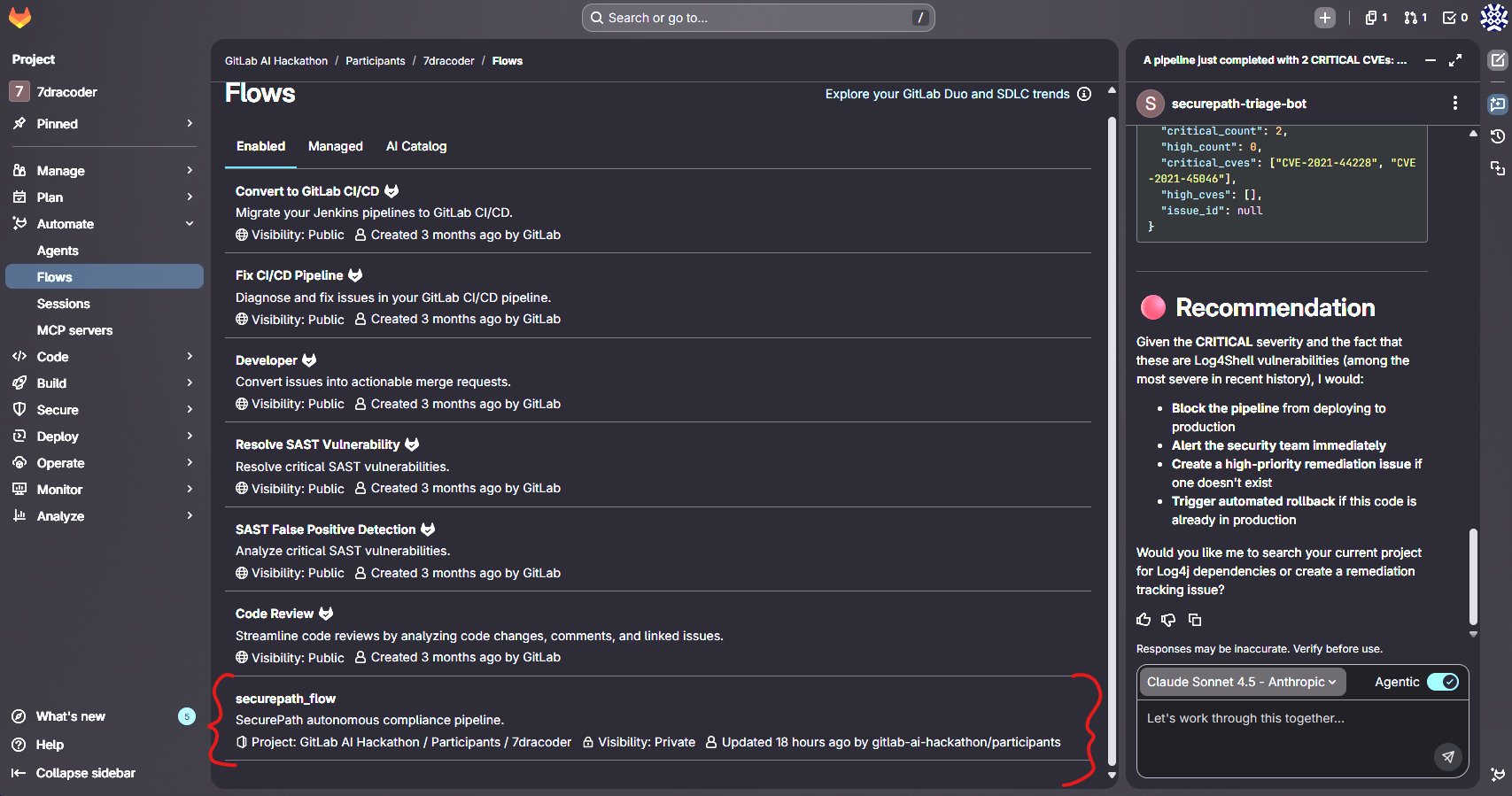The width and height of the screenshot is (1512, 796).
Task: Expand the Analyze menu
Action: (104, 516)
